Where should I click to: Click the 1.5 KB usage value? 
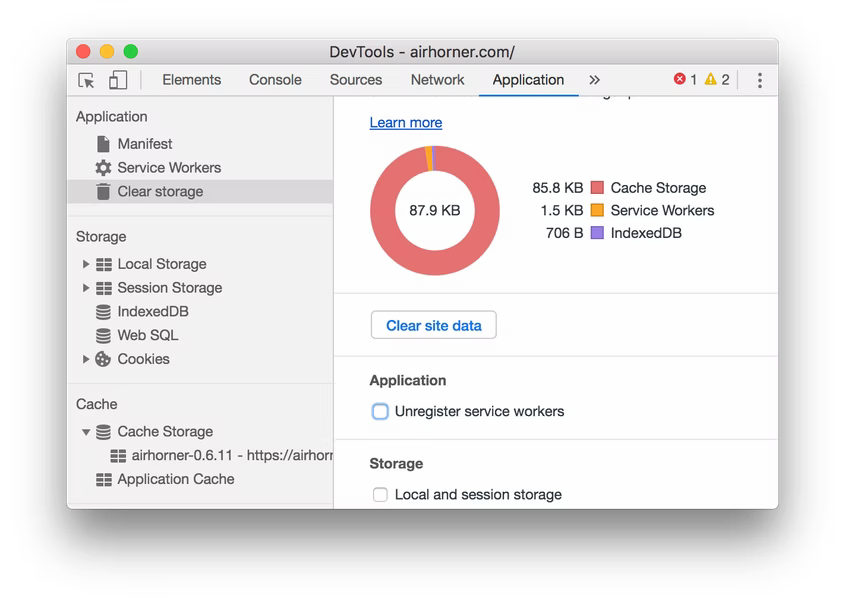tap(562, 210)
